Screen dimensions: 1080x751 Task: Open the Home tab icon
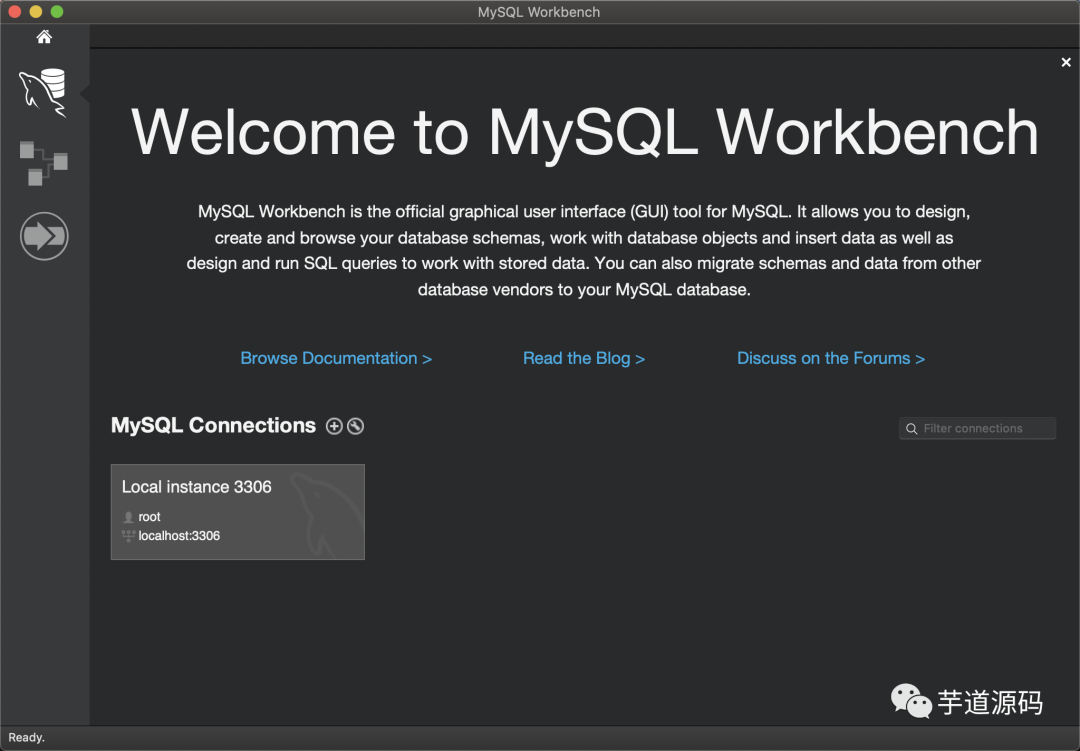[44, 37]
